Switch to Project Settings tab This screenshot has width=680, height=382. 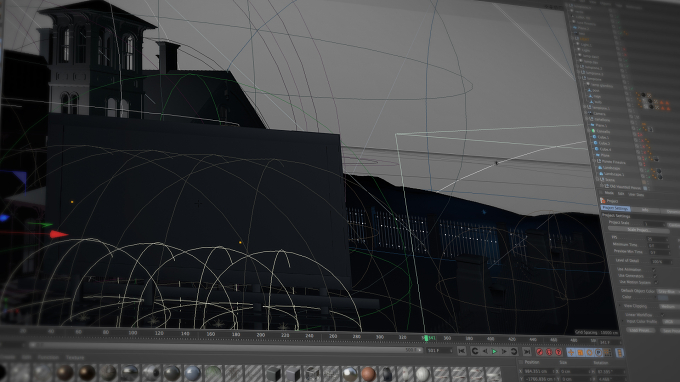[x=615, y=208]
